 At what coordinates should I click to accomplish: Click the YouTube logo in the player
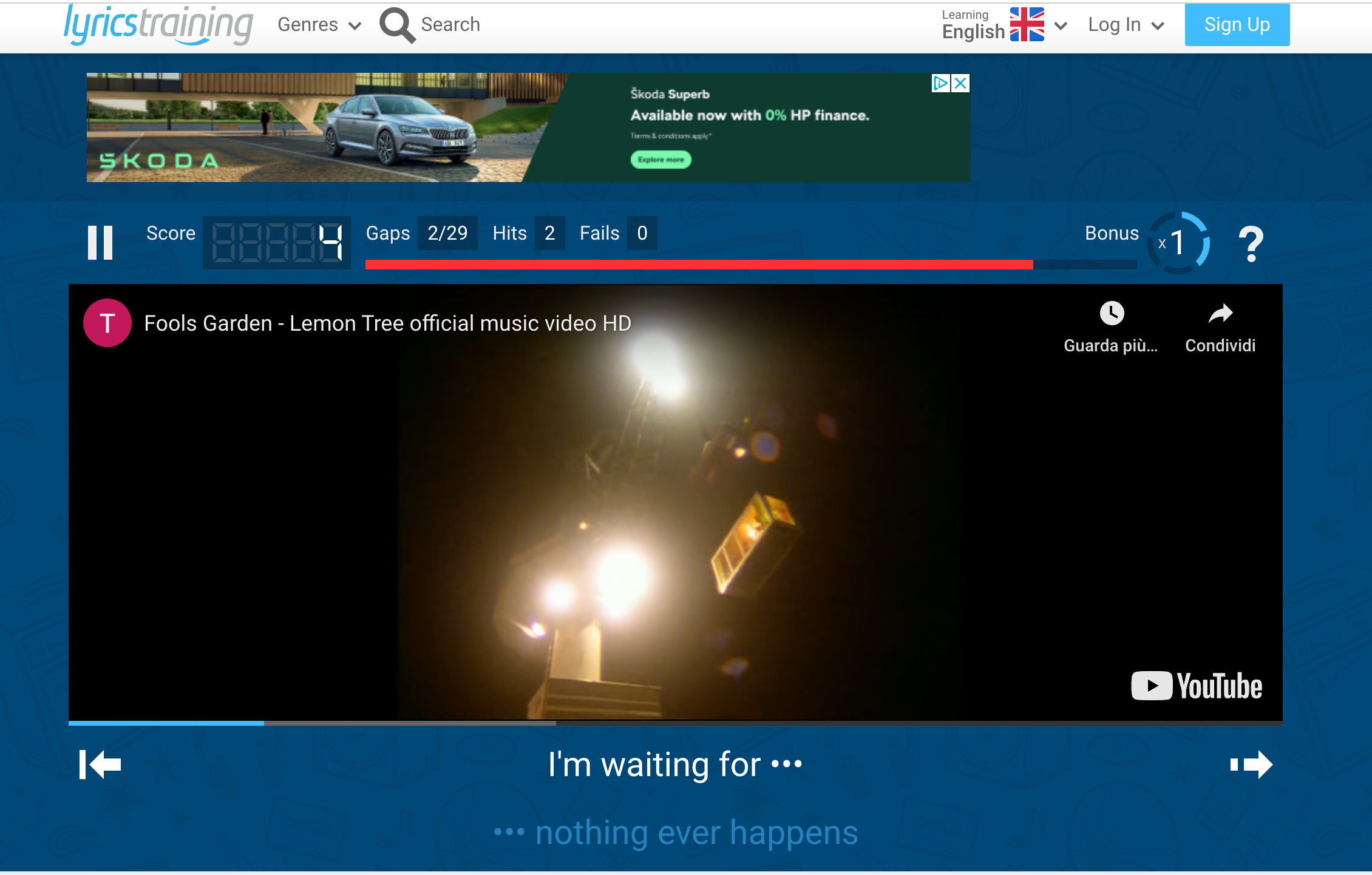[1197, 686]
